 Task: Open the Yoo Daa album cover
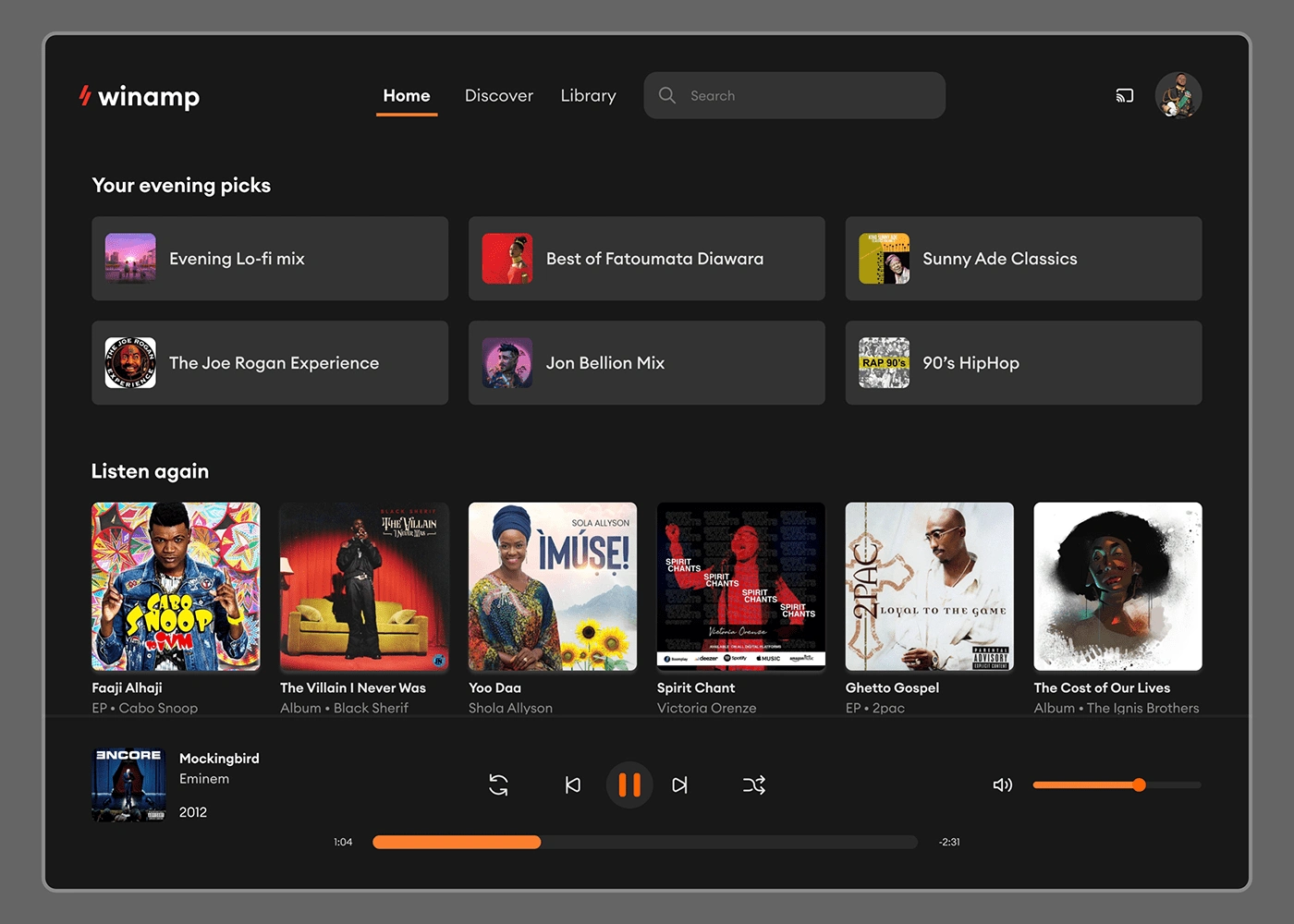pyautogui.click(x=553, y=587)
